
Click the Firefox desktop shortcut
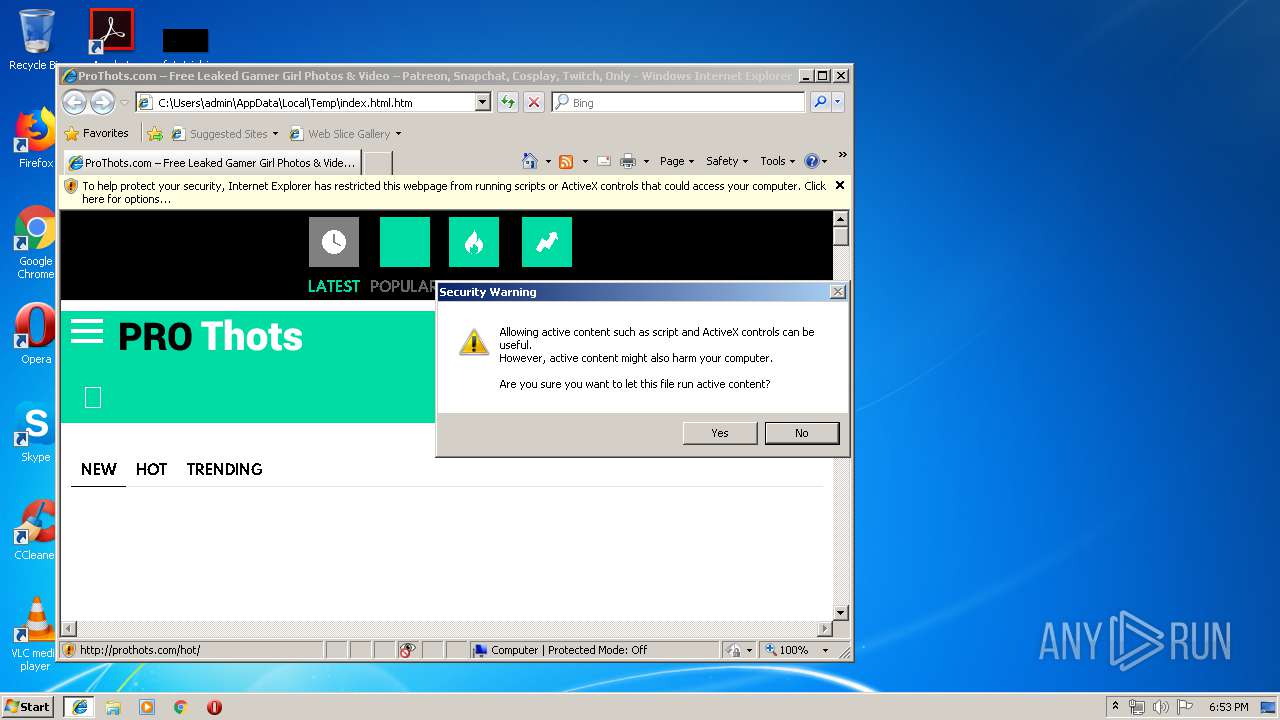tap(36, 138)
